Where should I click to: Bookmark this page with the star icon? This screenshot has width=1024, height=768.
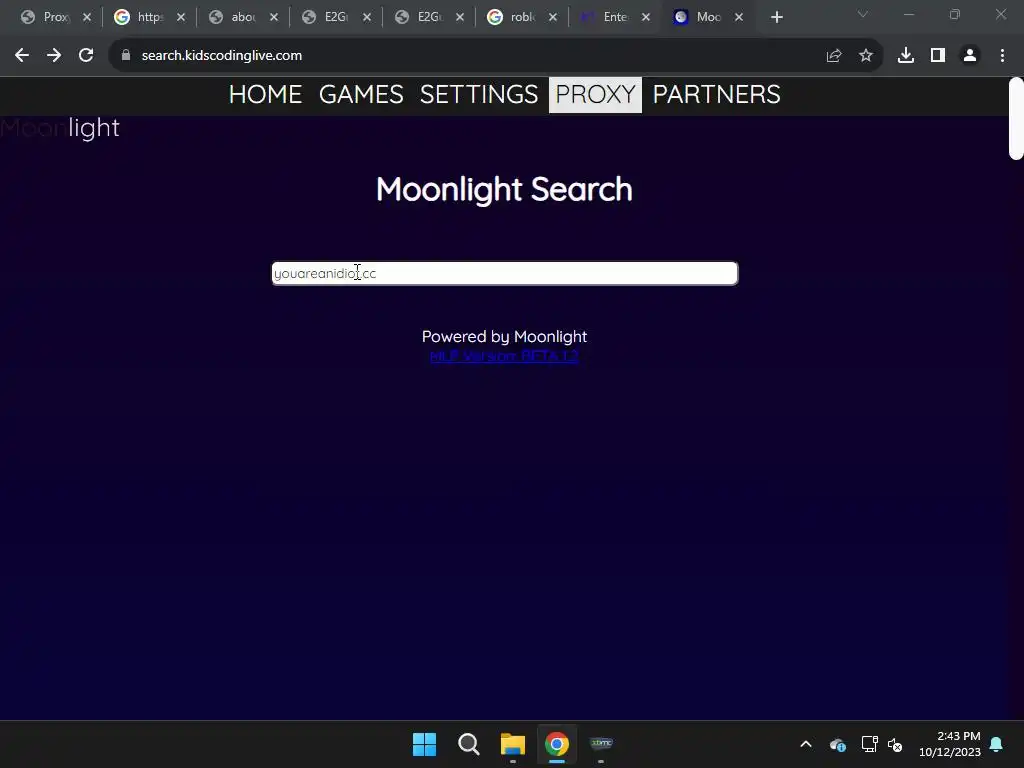pyautogui.click(x=866, y=56)
